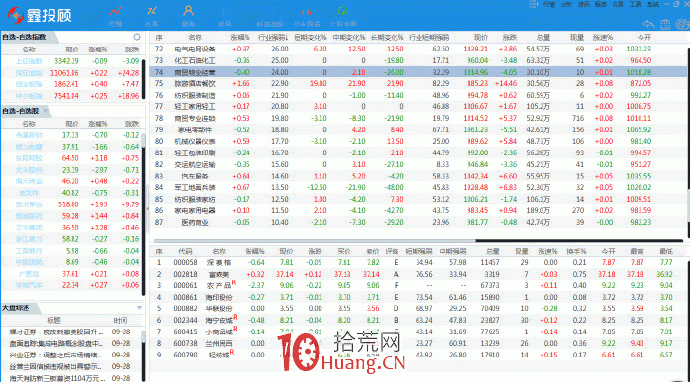690x382 pixels.
Task: Click the menu list icon beside 行情 menu
Action: click(533, 4)
